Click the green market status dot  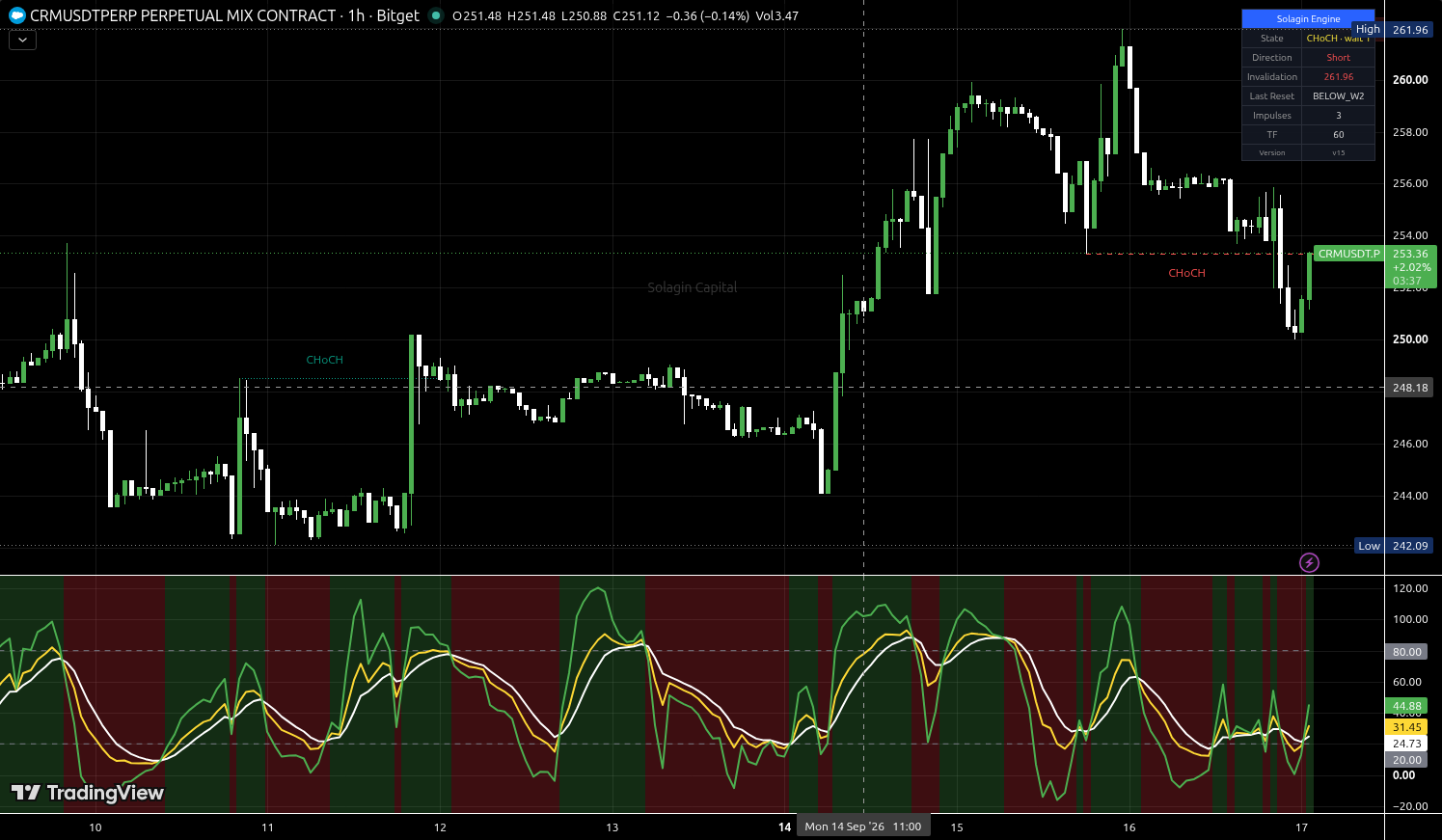click(436, 15)
